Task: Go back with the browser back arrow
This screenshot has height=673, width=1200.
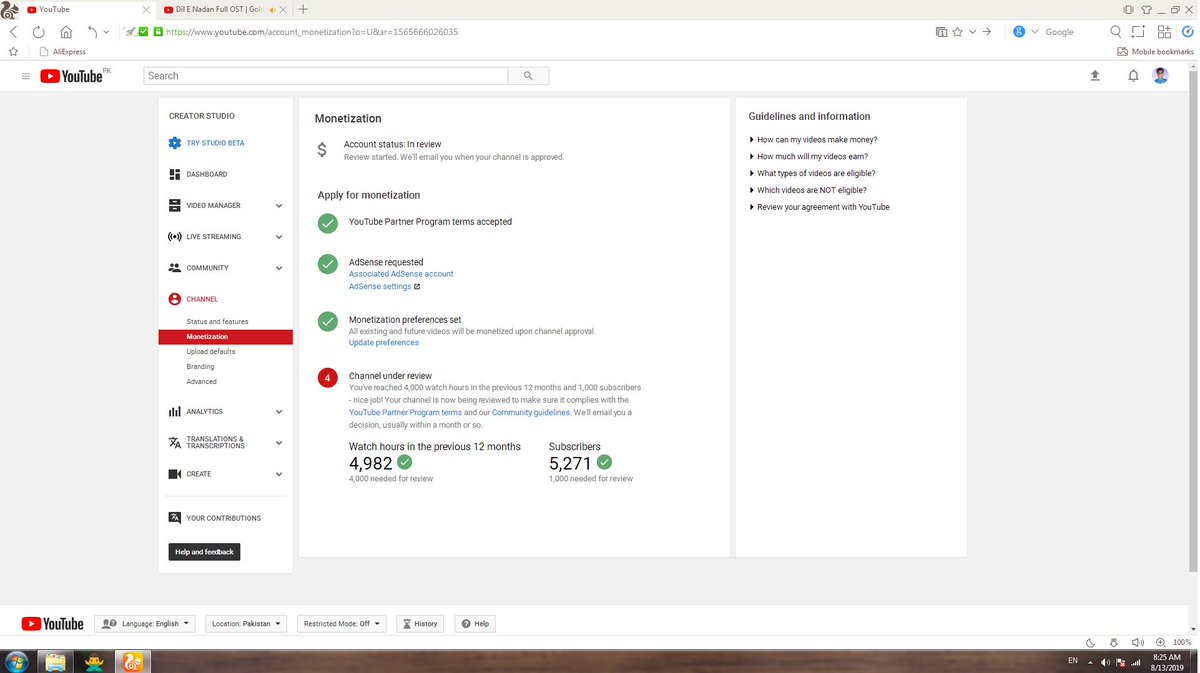Action: [13, 32]
